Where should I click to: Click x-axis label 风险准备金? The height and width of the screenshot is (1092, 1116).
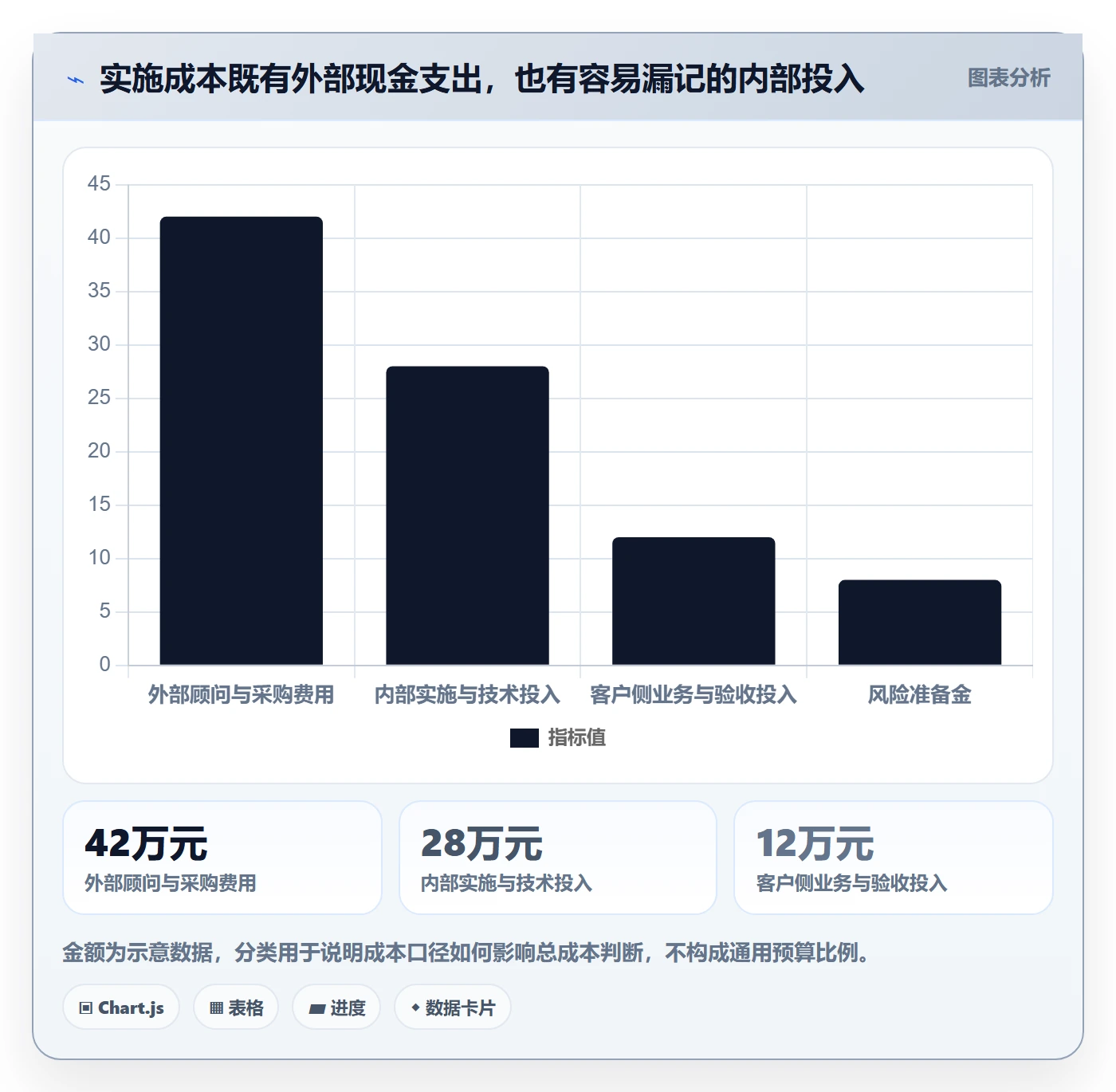click(x=920, y=695)
